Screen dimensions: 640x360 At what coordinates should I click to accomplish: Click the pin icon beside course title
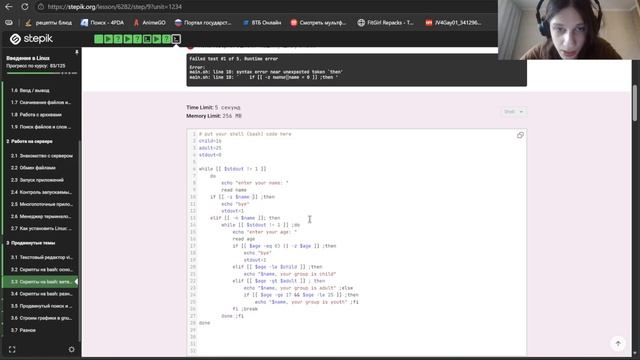coord(76,52)
